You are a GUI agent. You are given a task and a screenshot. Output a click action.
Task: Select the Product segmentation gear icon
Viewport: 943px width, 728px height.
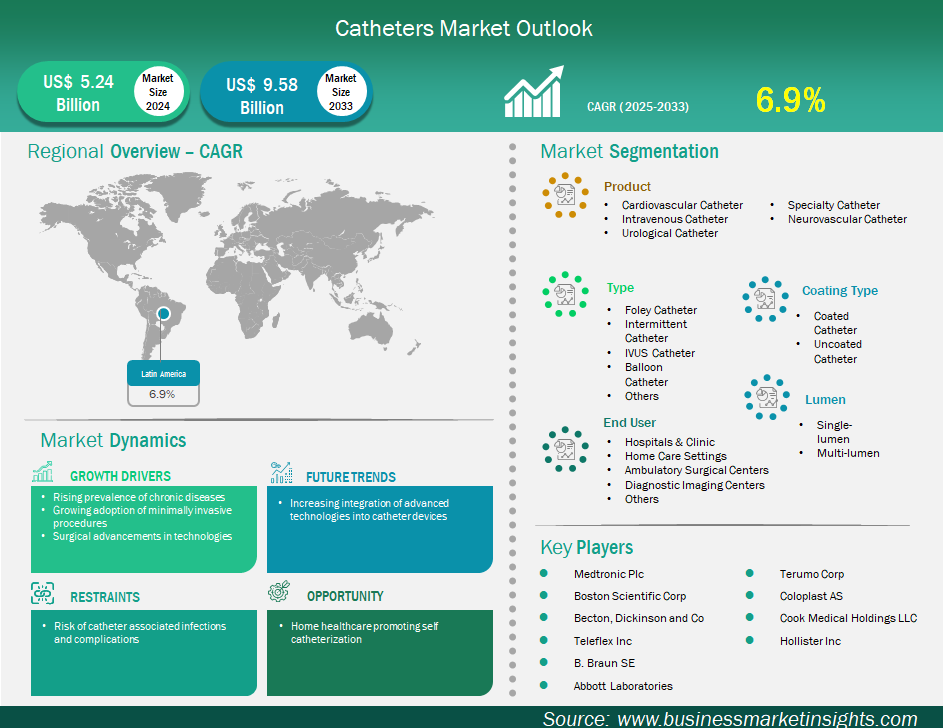pos(566,196)
